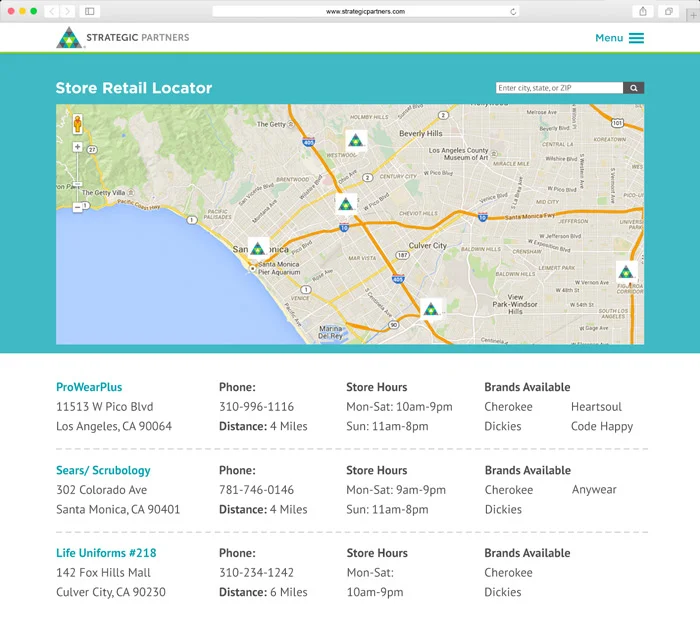Viewport: 700px width, 626px height.
Task: Click the address 11513 W Pico Blvd
Action: (104, 407)
